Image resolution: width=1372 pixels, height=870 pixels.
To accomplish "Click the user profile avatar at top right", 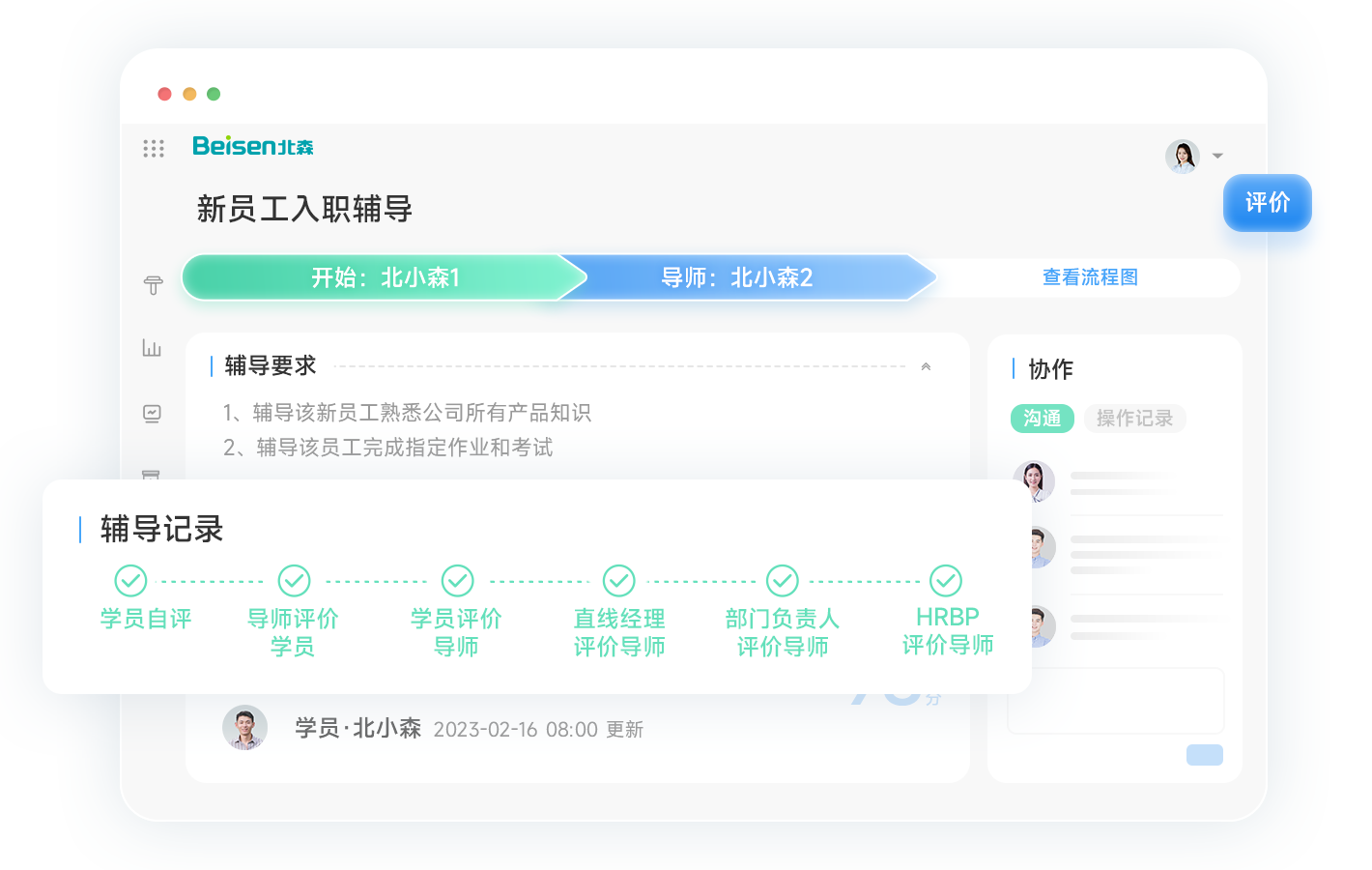I will 1182,156.
